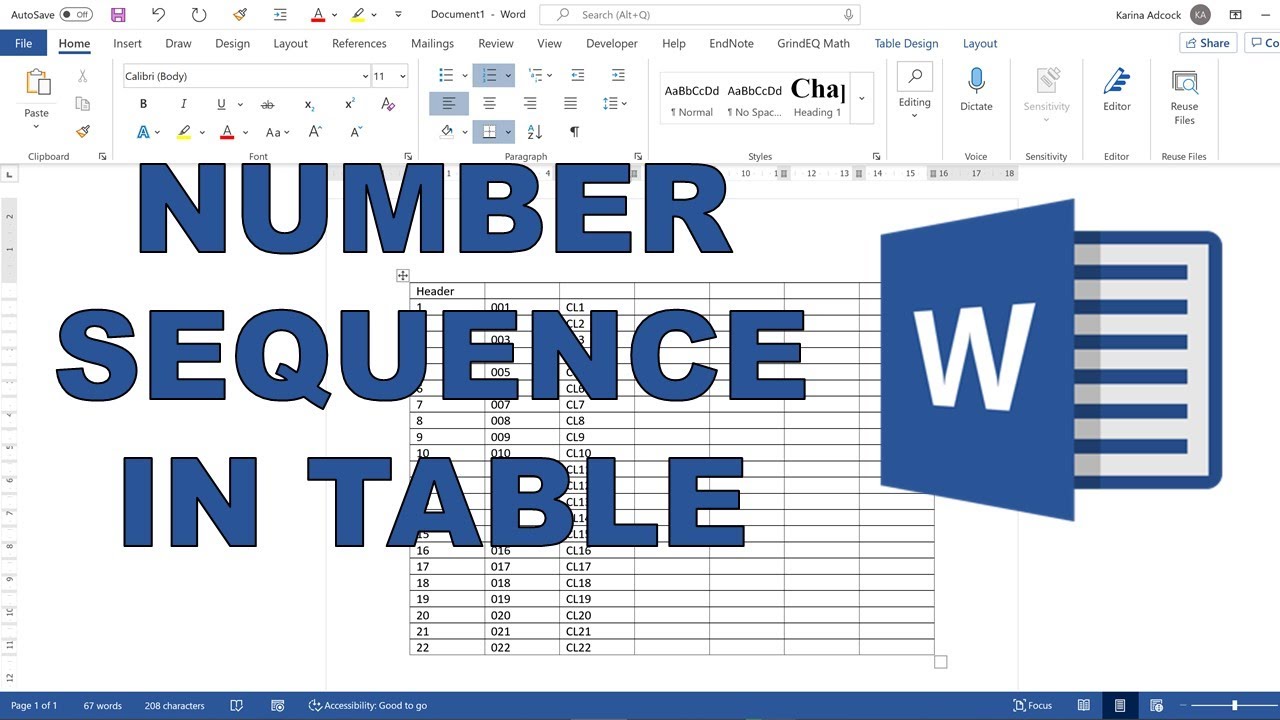
Task: Click the Text Effects icon
Action: [x=143, y=131]
